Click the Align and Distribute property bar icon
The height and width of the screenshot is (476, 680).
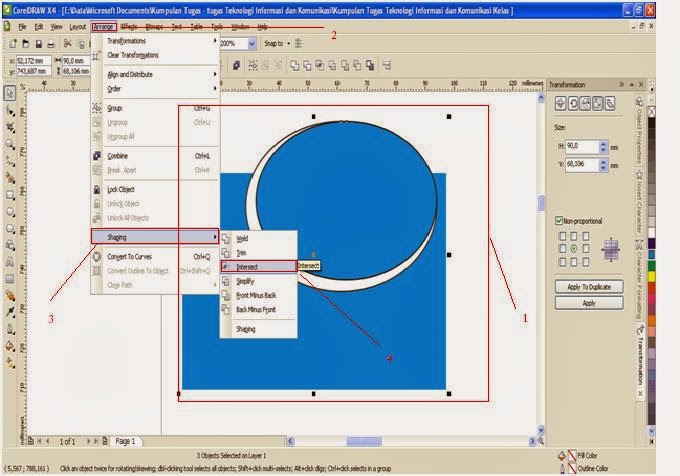387,65
